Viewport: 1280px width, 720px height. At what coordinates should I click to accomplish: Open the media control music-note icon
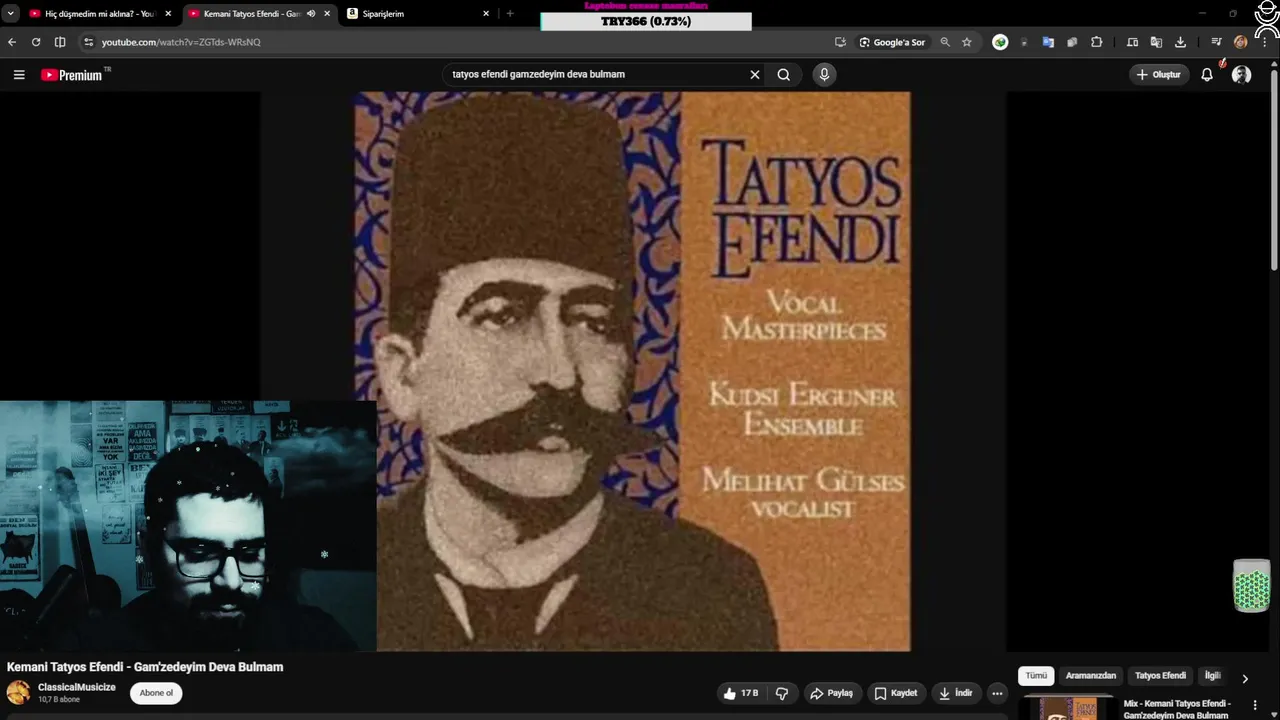point(1216,42)
